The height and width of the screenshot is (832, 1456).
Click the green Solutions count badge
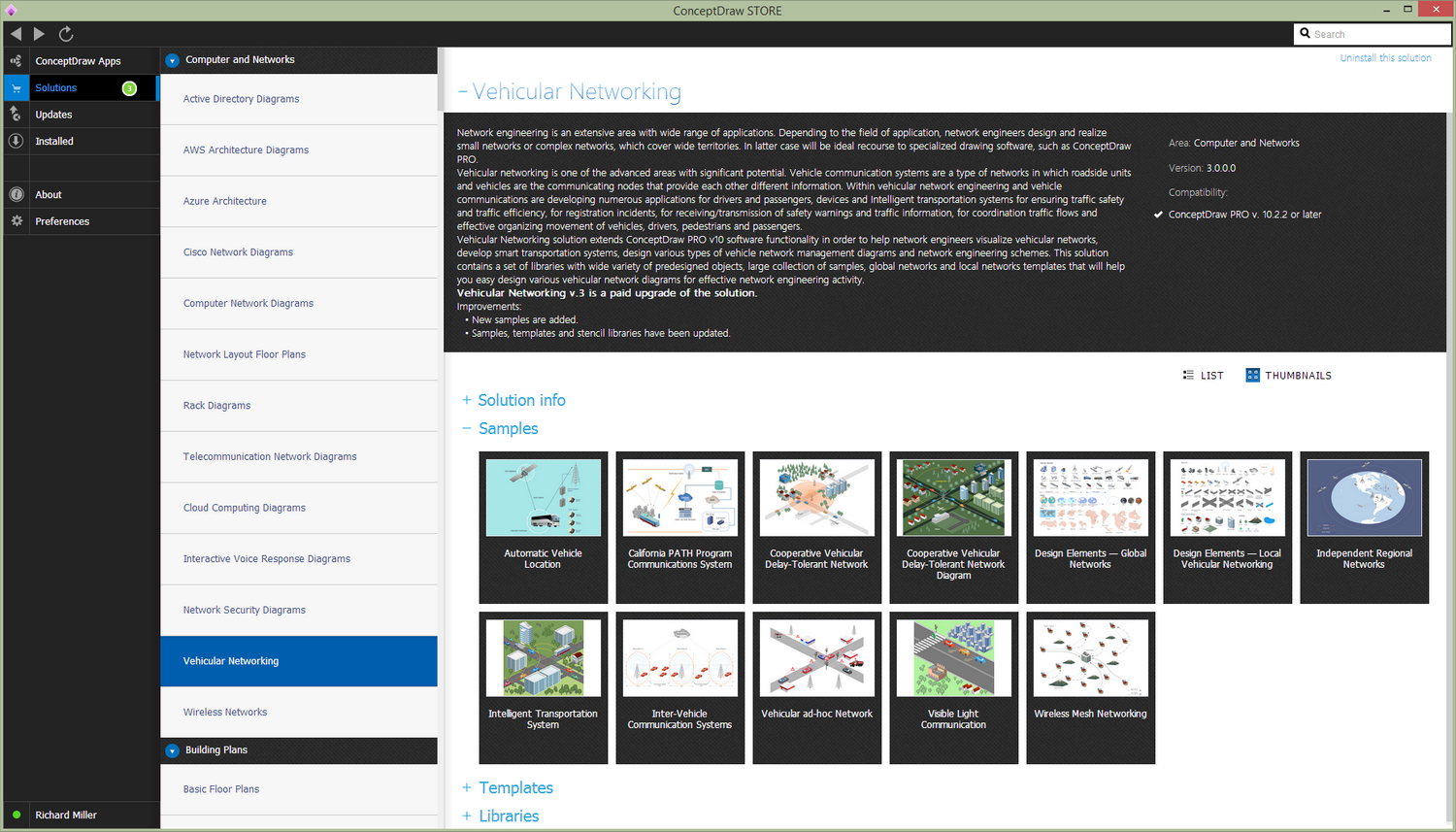[x=129, y=88]
